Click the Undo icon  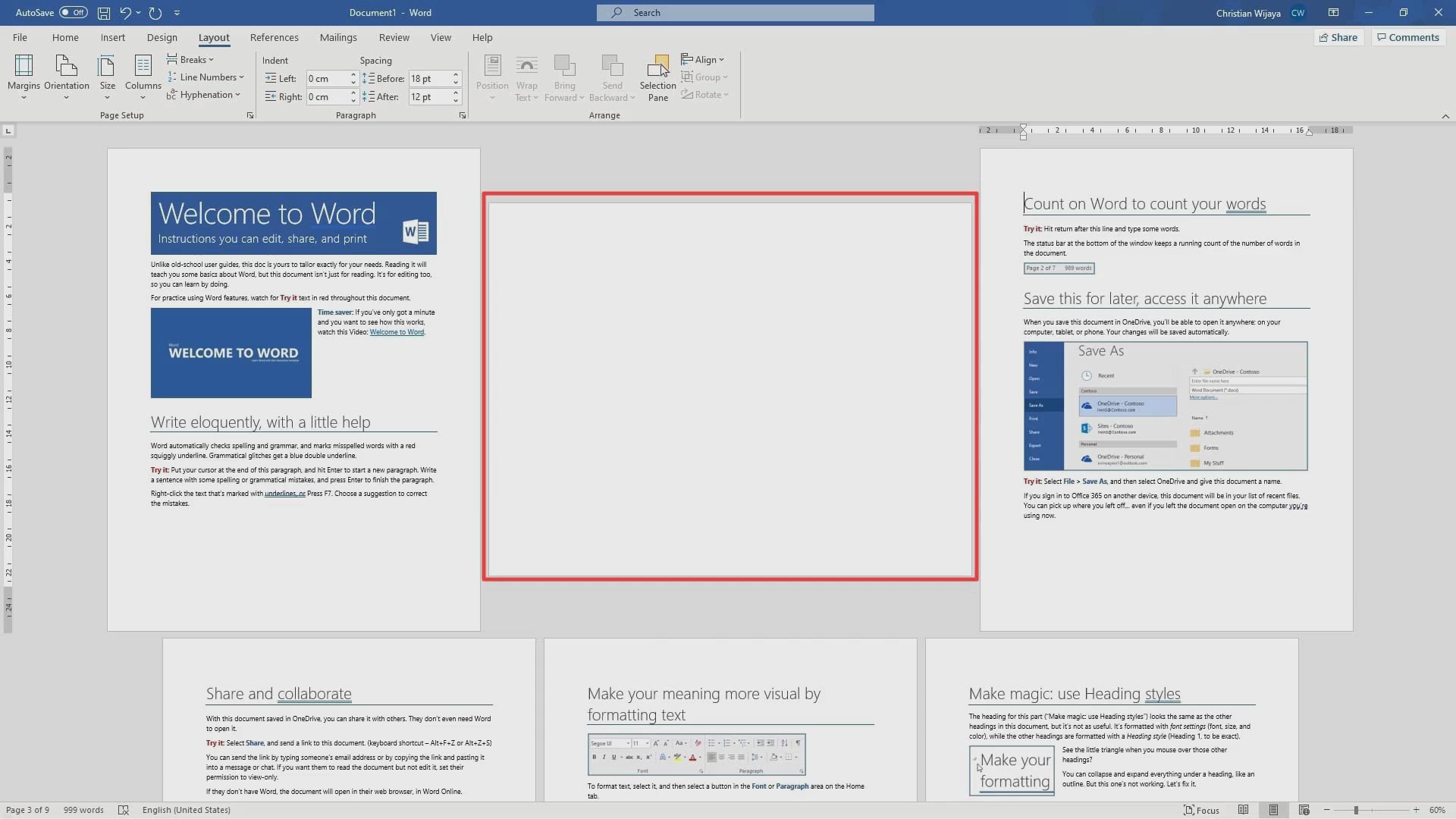[126, 13]
